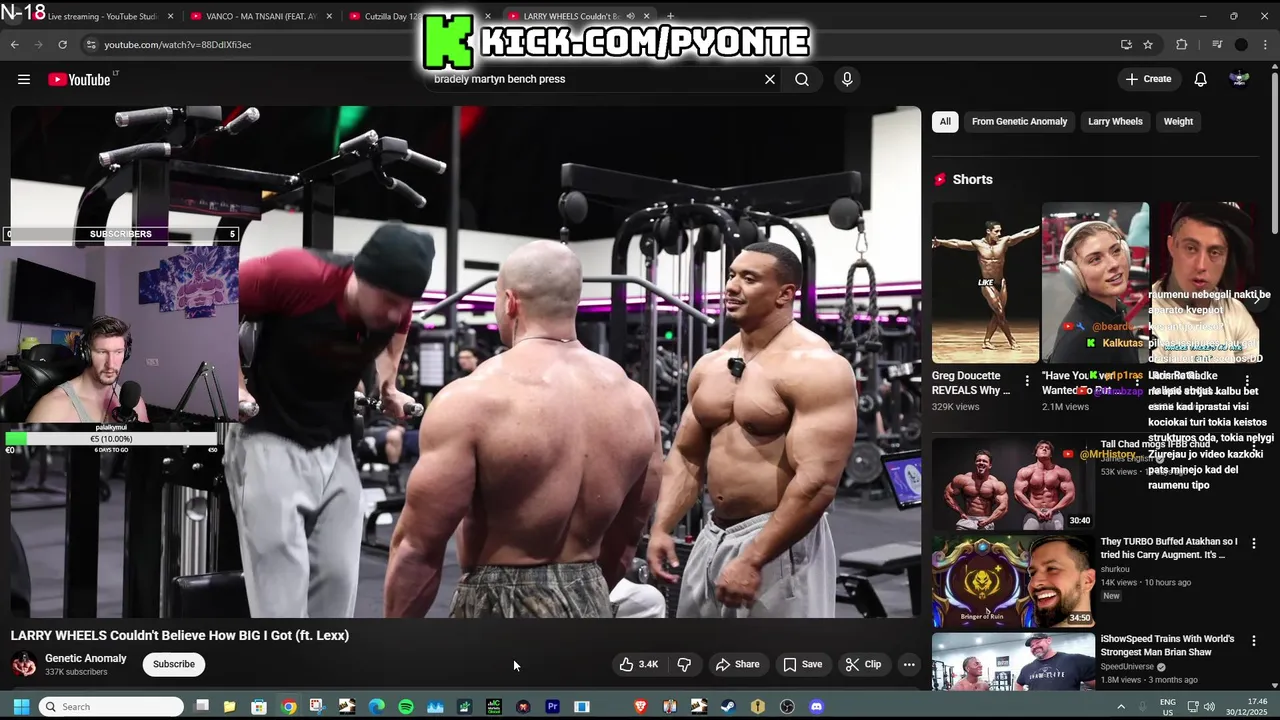Click the video title LARRY WHEELS text
This screenshot has height=720, width=1280.
coord(180,635)
